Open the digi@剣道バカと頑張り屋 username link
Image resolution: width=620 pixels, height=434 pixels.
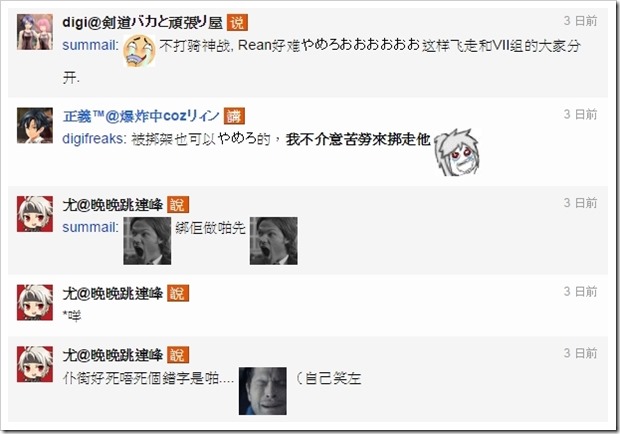(143, 23)
